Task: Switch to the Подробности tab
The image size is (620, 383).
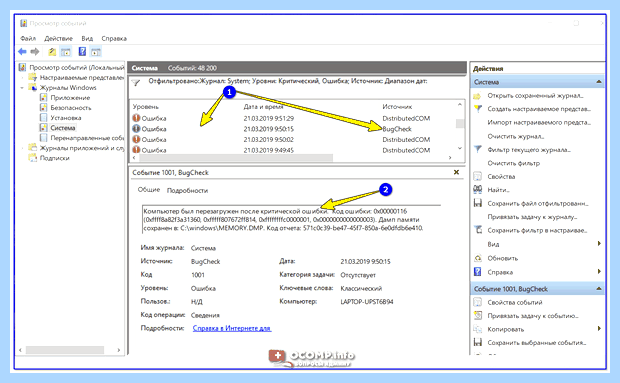Action: [187, 190]
